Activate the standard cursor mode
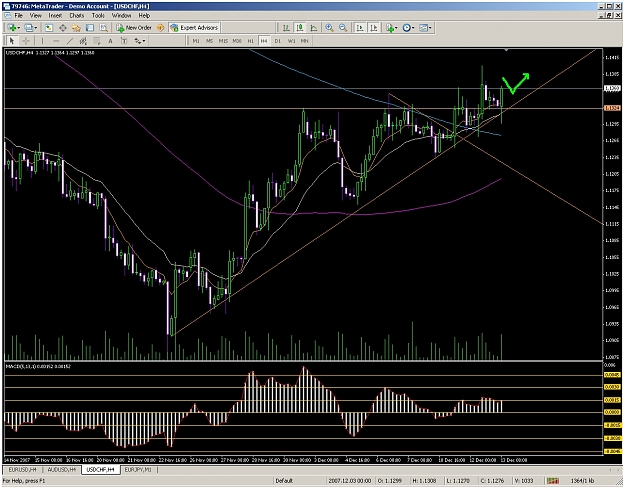This screenshot has width=625, height=487. coord(12,41)
